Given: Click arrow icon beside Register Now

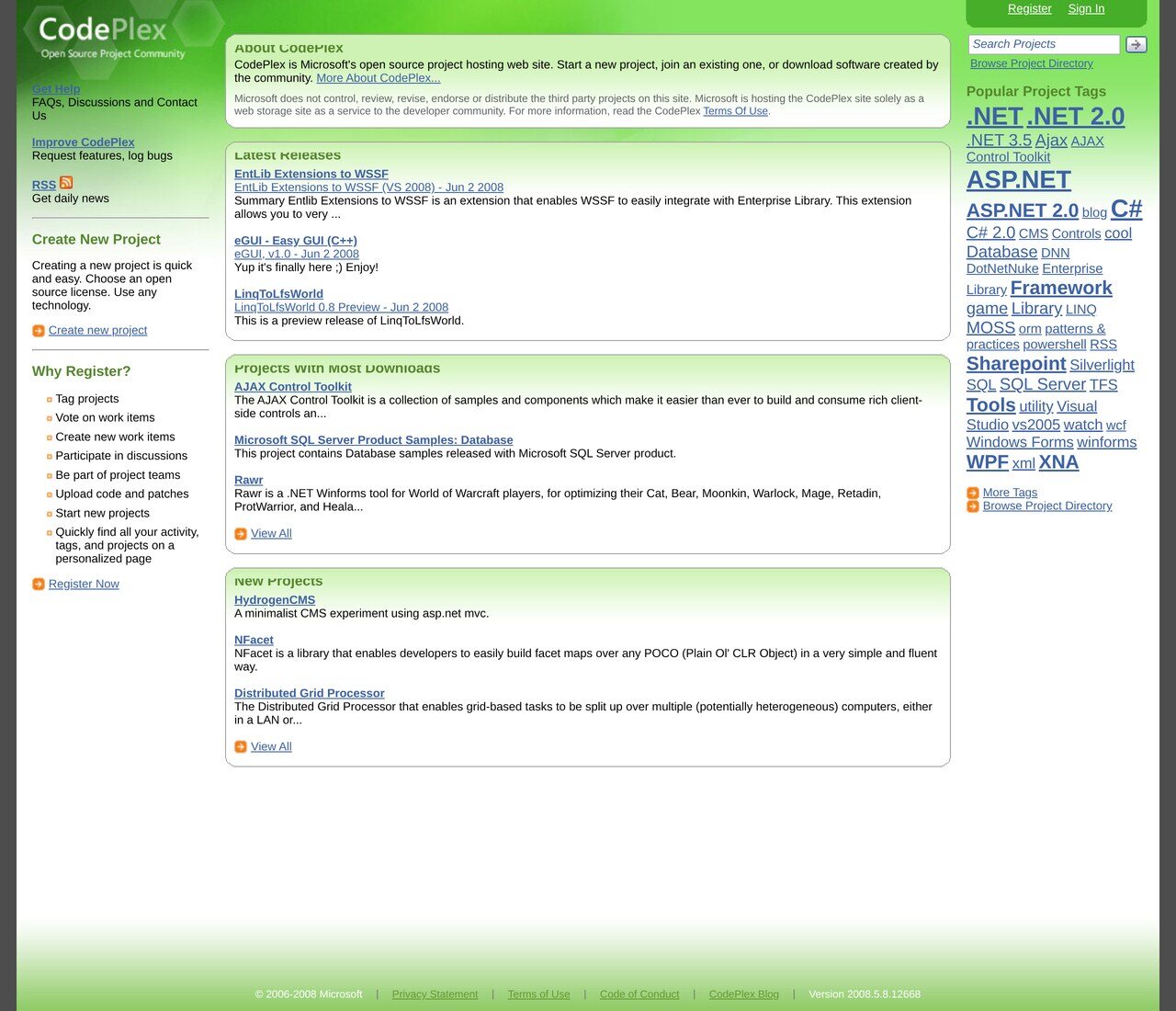Looking at the screenshot, I should pos(39,585).
